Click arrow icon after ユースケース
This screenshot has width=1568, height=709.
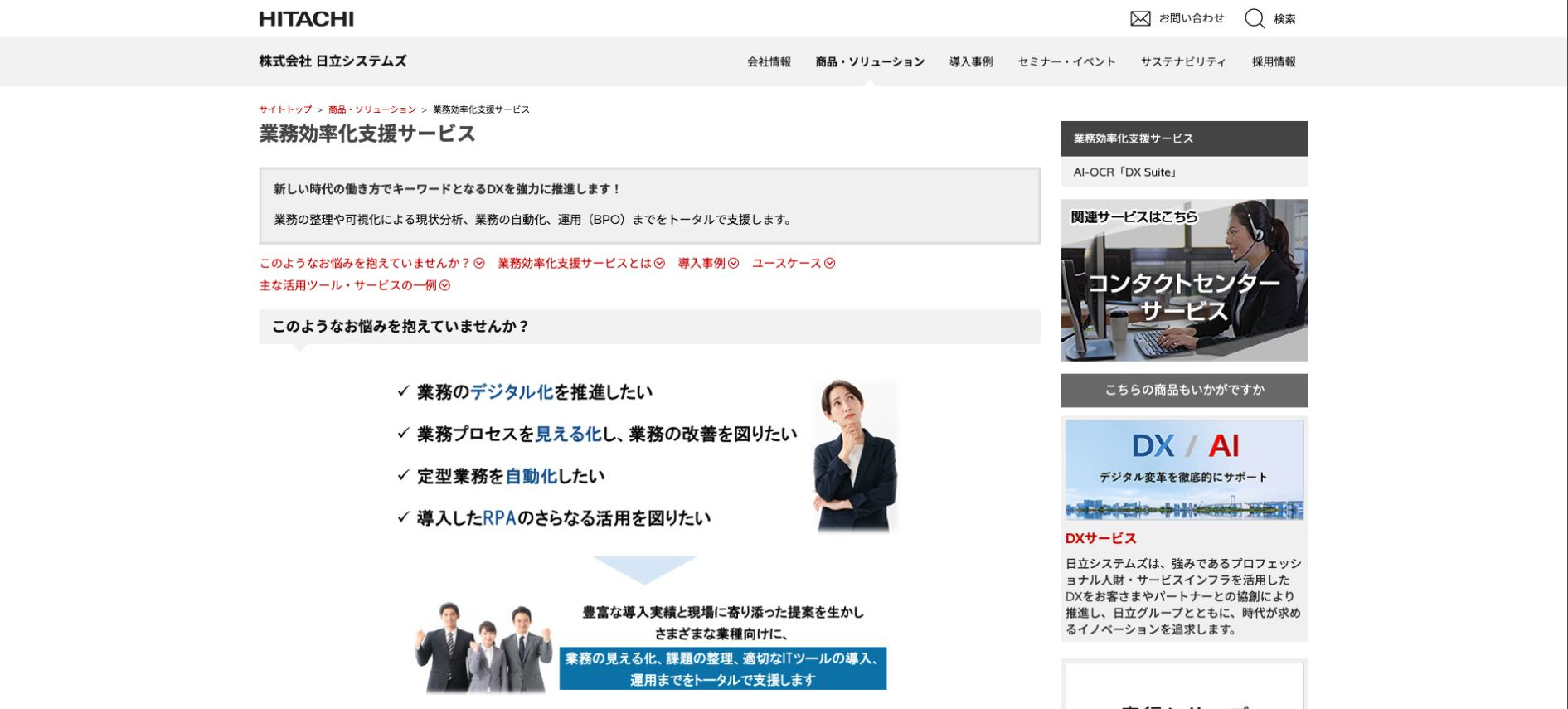pos(829,263)
